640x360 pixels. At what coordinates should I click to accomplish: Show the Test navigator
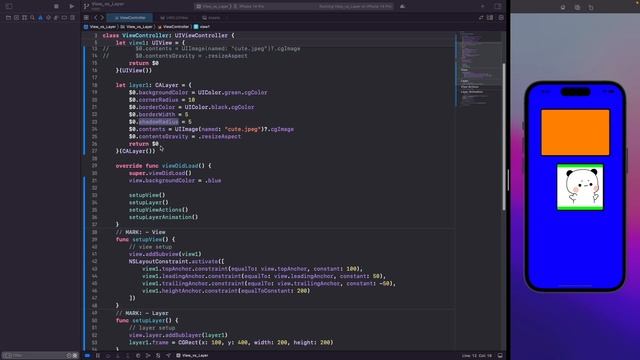coord(49,18)
